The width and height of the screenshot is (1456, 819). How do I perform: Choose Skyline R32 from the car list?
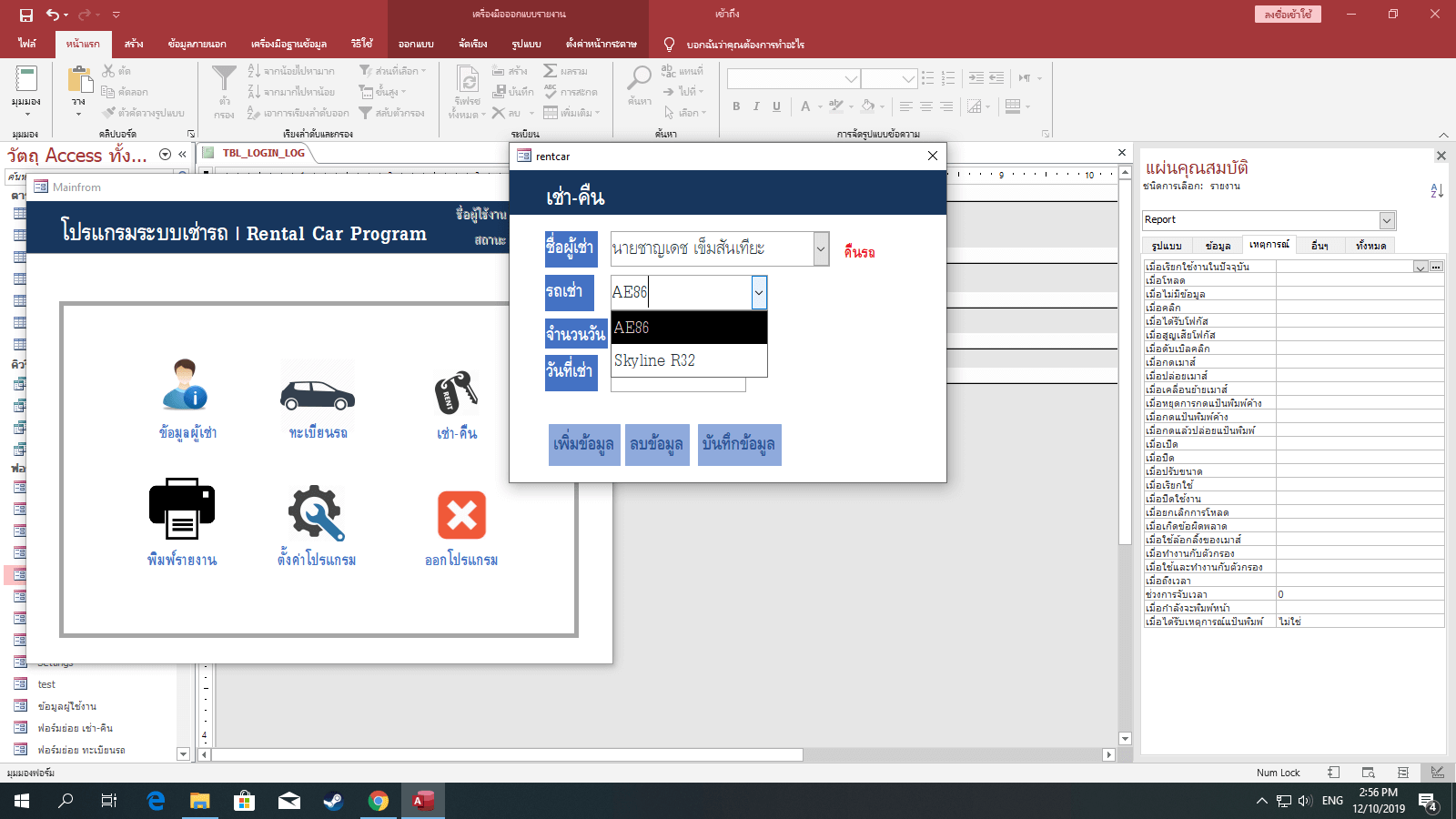coord(689,360)
